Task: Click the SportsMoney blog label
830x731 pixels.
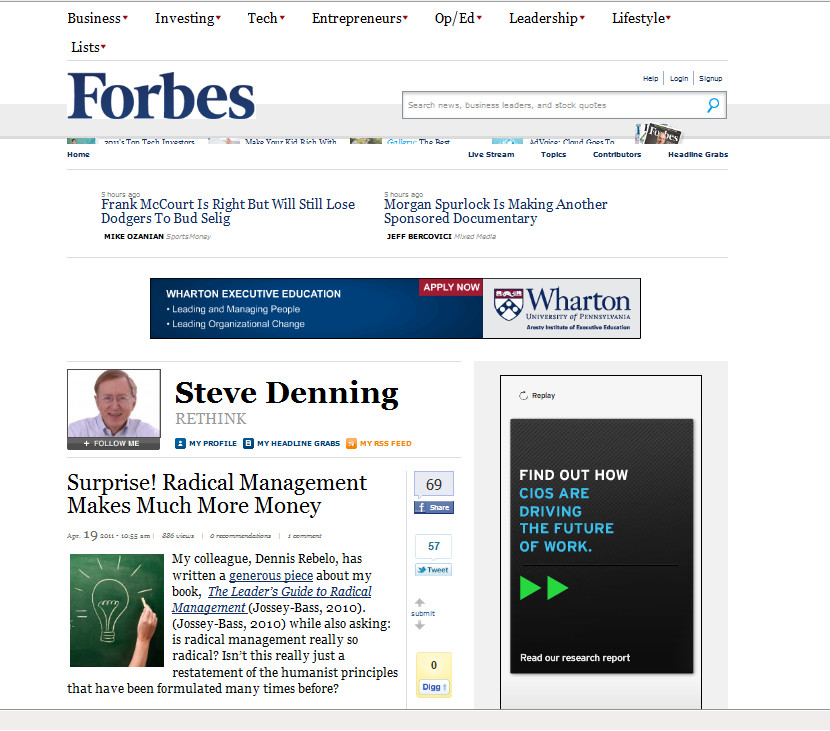Action: pos(188,237)
